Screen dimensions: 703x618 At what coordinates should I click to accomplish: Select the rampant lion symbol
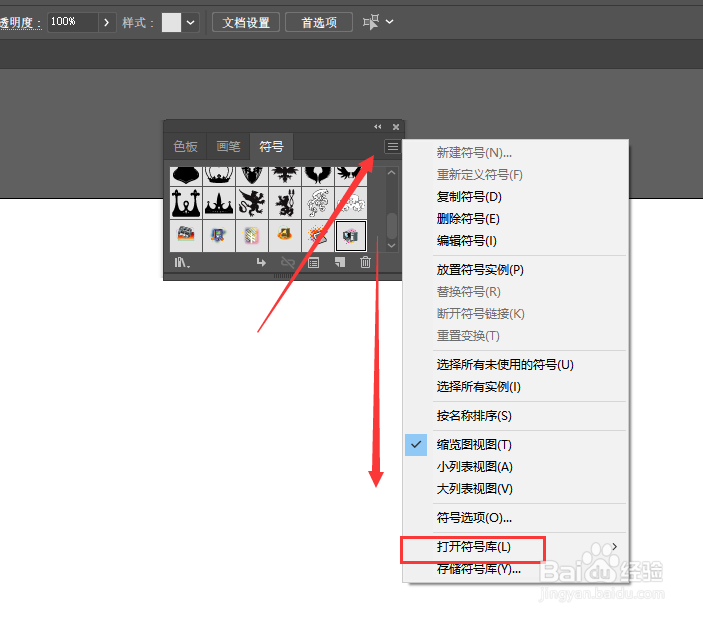pyautogui.click(x=285, y=203)
